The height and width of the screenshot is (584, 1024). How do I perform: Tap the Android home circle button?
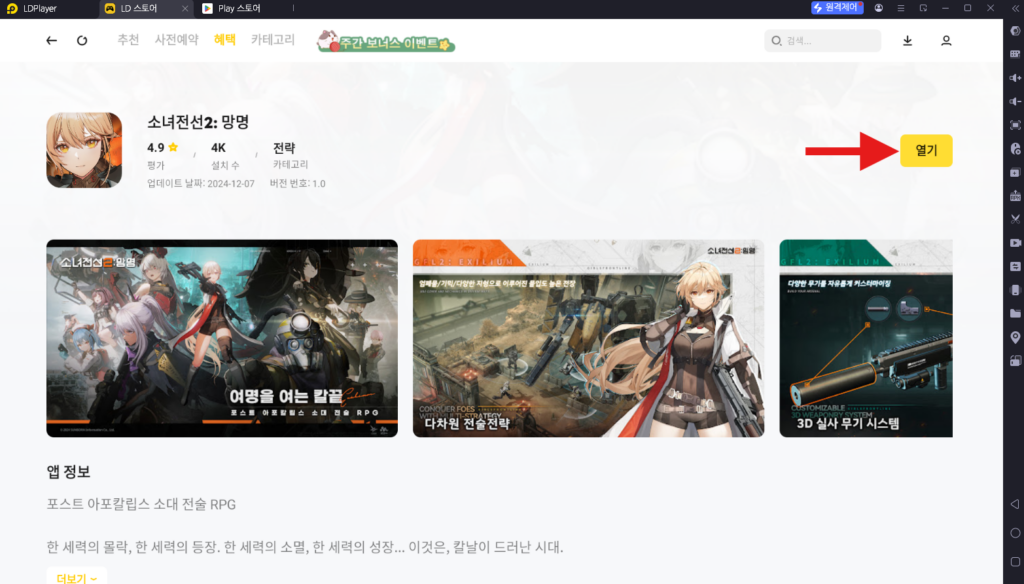point(1015,533)
